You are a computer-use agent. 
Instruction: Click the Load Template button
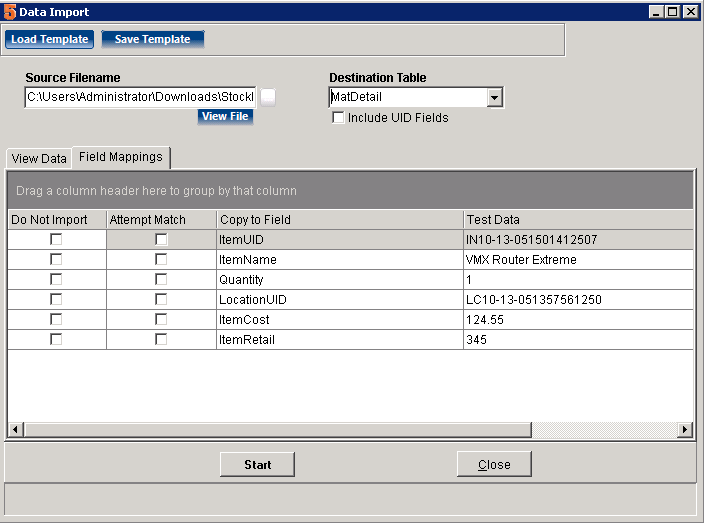(x=49, y=39)
